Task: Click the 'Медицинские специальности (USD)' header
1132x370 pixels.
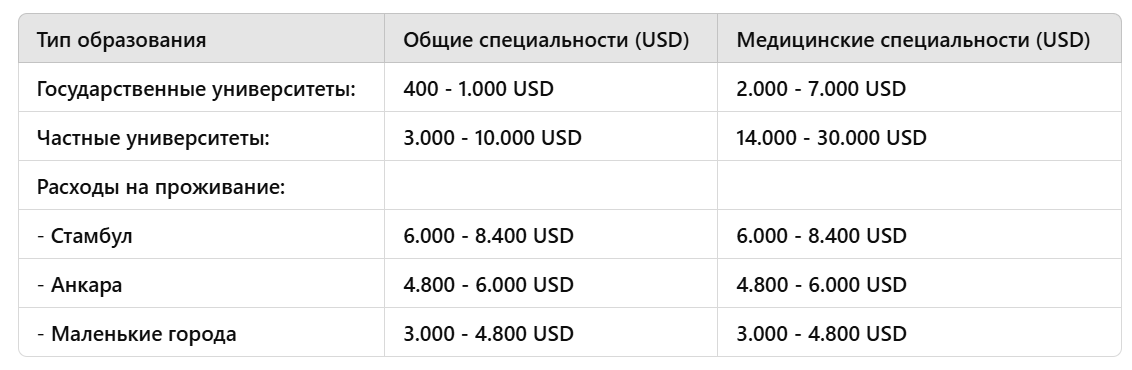Action: (x=913, y=40)
